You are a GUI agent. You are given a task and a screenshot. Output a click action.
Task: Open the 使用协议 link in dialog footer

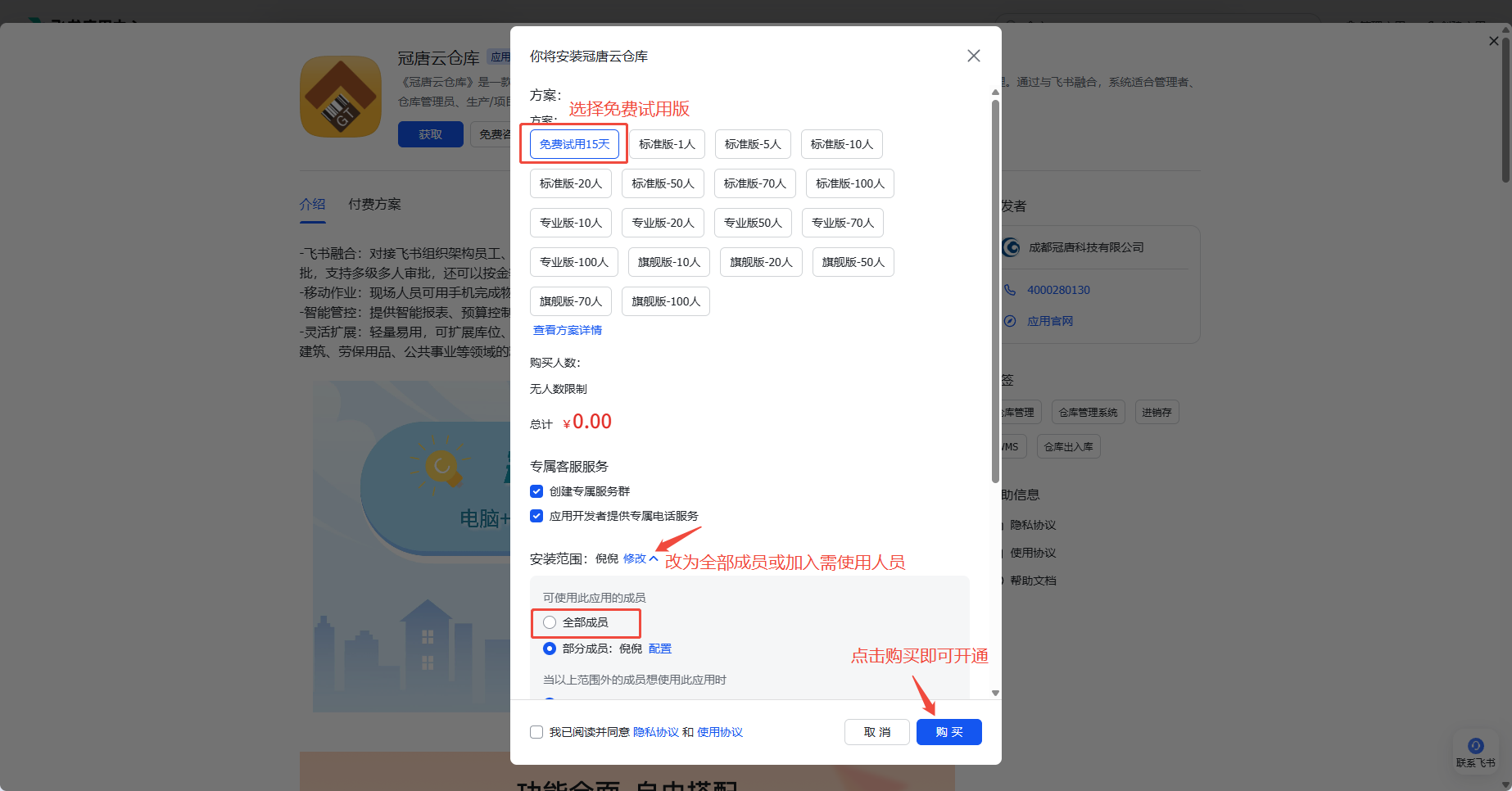click(x=720, y=732)
